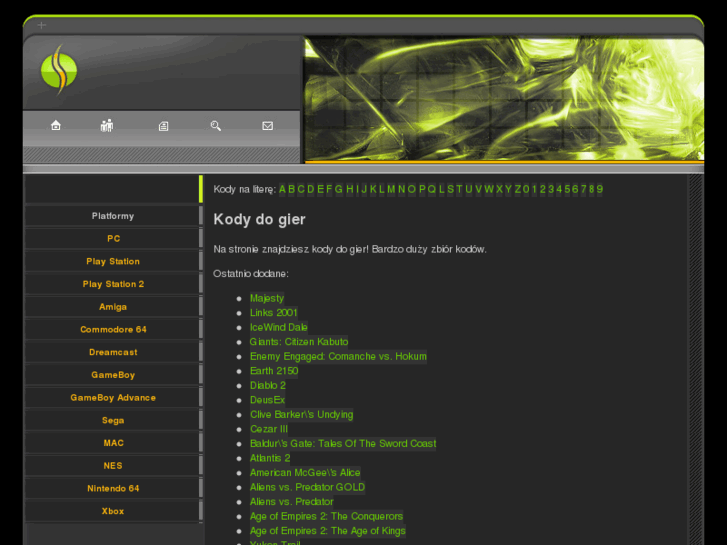Click letter M in codes index
727x545 pixels.
(x=391, y=189)
